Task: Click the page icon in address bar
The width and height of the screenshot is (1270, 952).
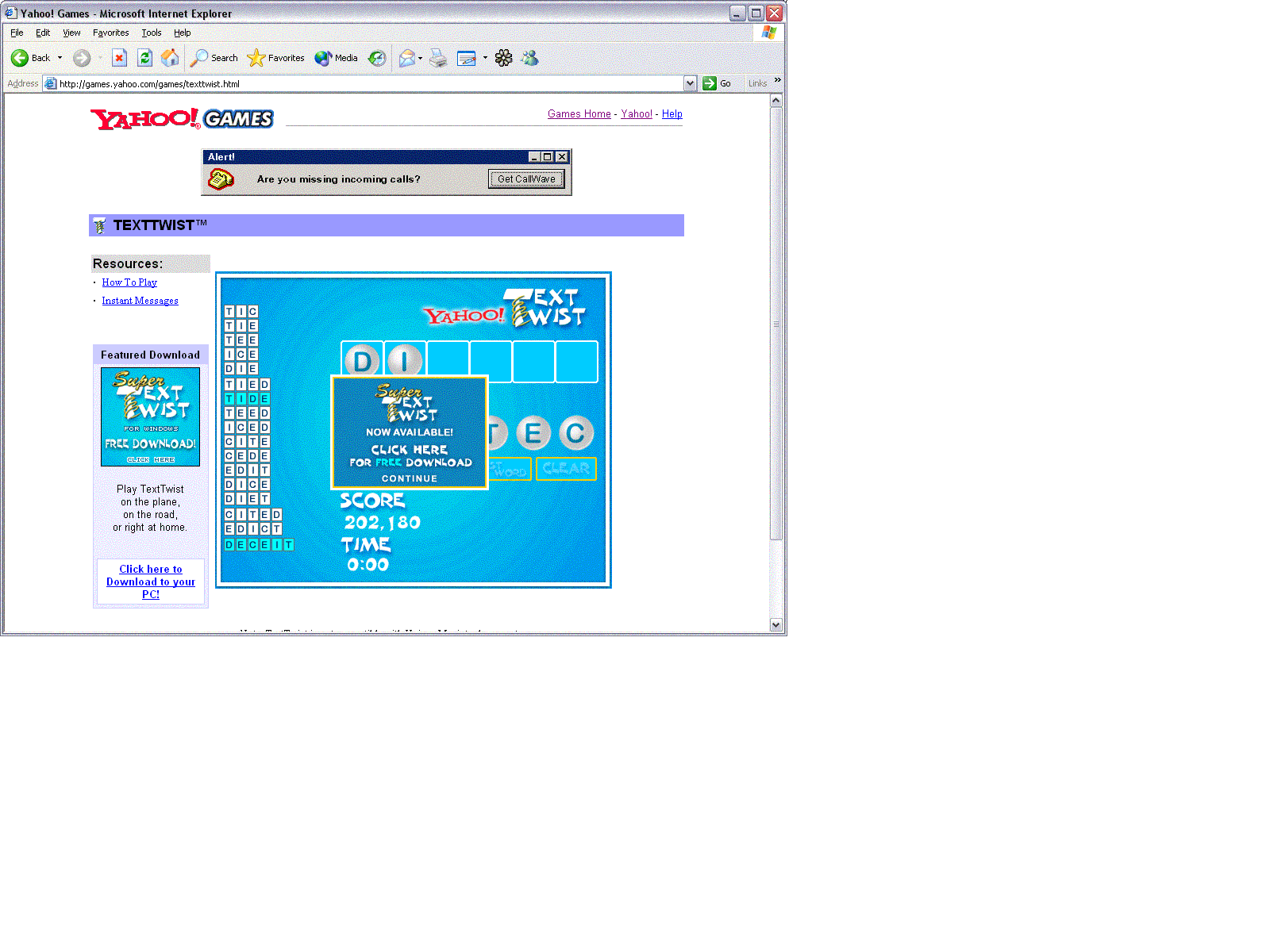Action: pyautogui.click(x=51, y=83)
